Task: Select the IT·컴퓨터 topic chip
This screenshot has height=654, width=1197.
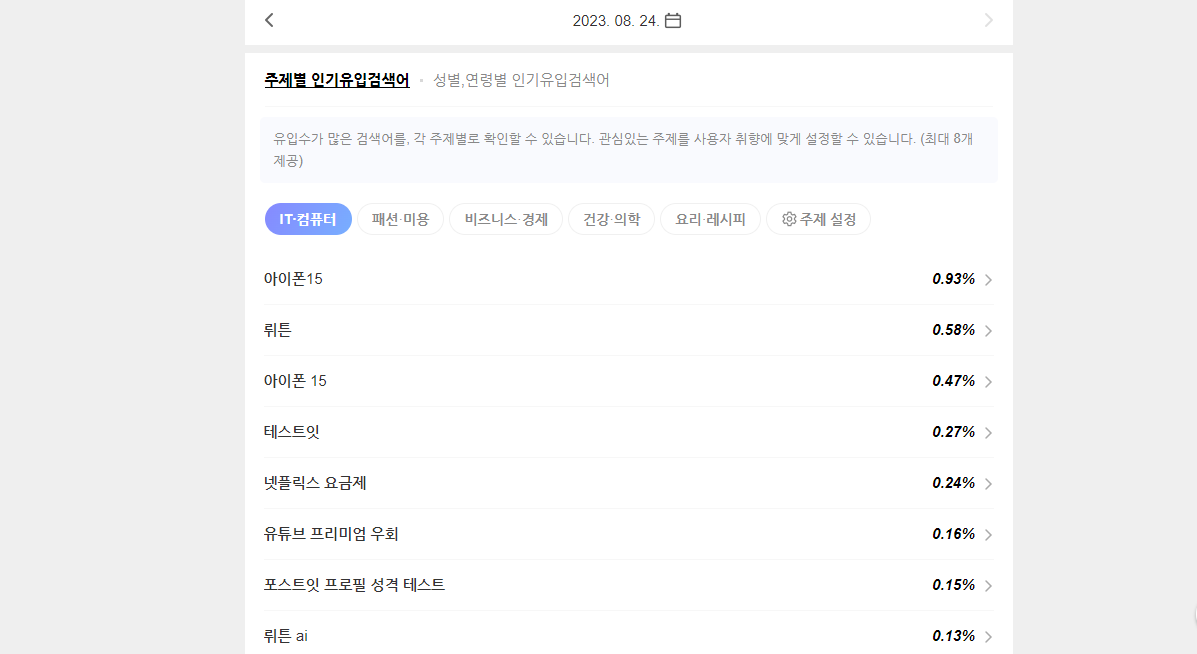Action: pos(308,219)
